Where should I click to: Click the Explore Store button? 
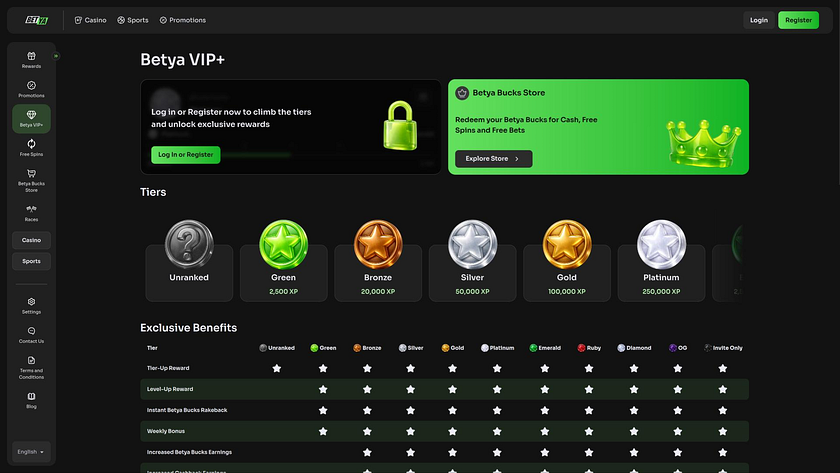pos(493,159)
